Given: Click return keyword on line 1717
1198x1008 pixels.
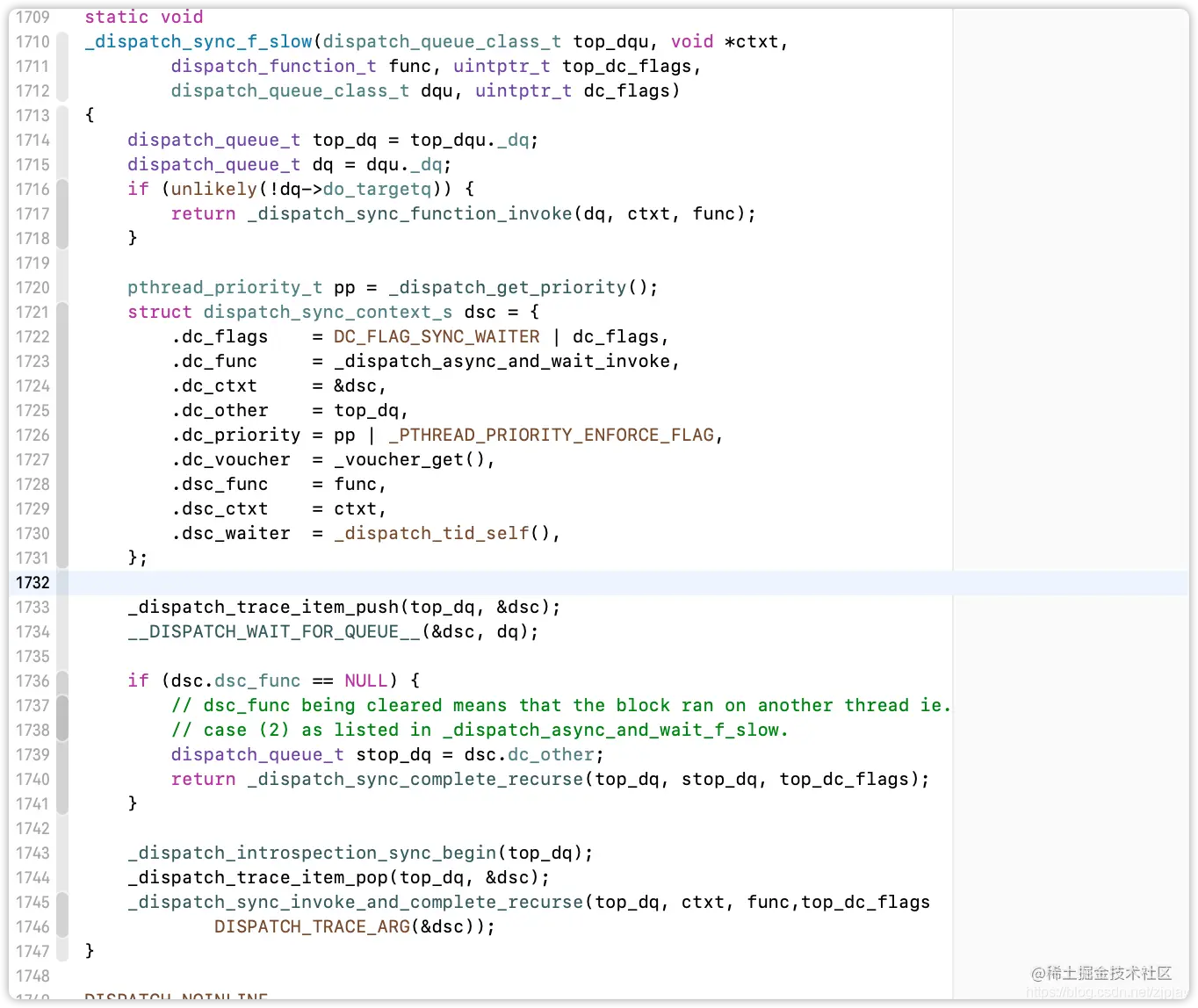Looking at the screenshot, I should (204, 213).
